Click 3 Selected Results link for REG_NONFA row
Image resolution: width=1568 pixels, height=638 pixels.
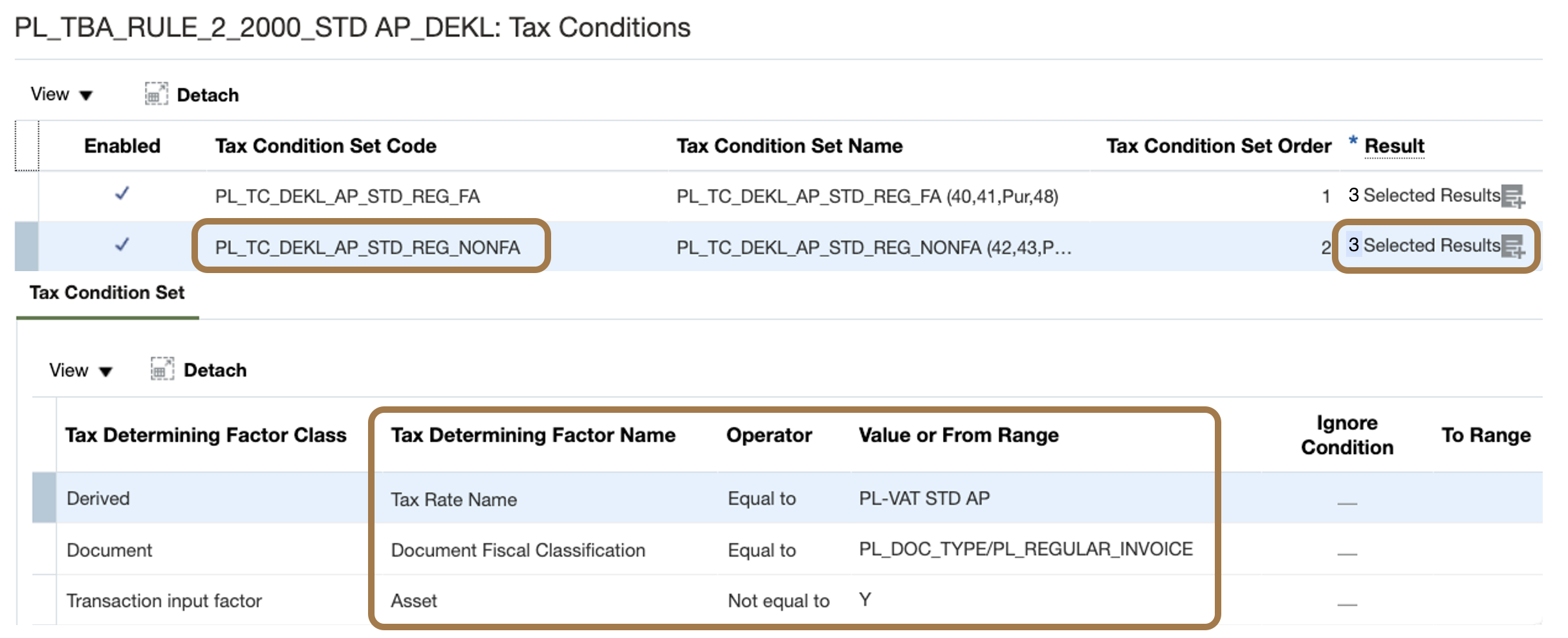pyautogui.click(x=1426, y=246)
